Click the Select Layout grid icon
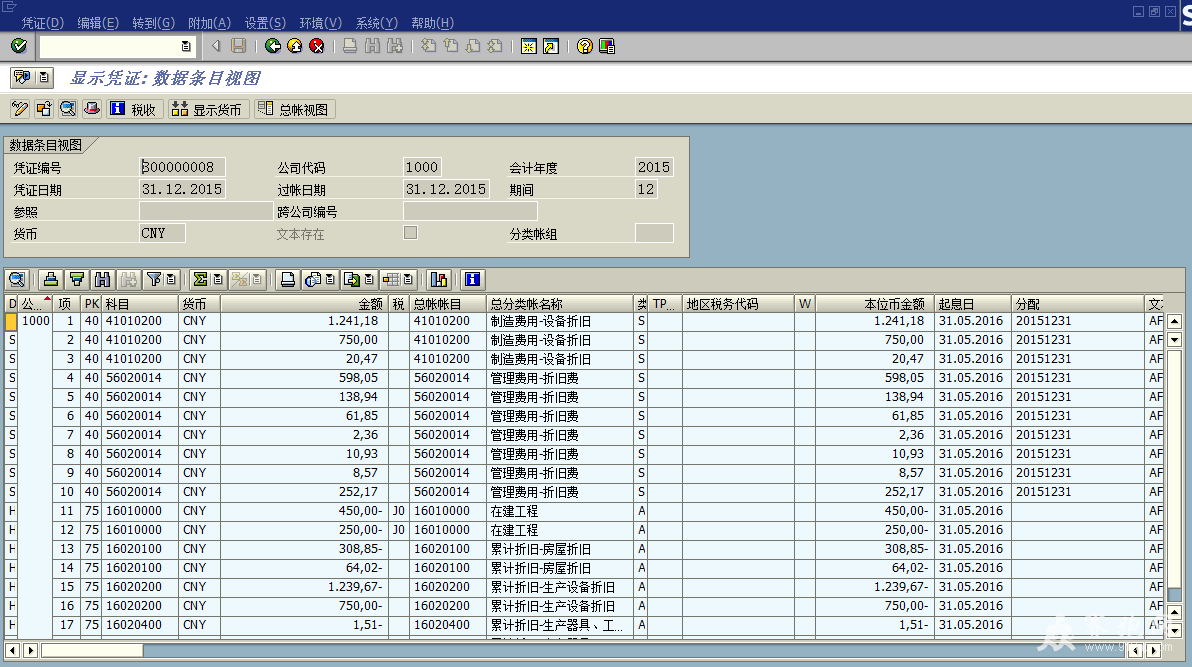The image size is (1192, 667). coord(392,280)
